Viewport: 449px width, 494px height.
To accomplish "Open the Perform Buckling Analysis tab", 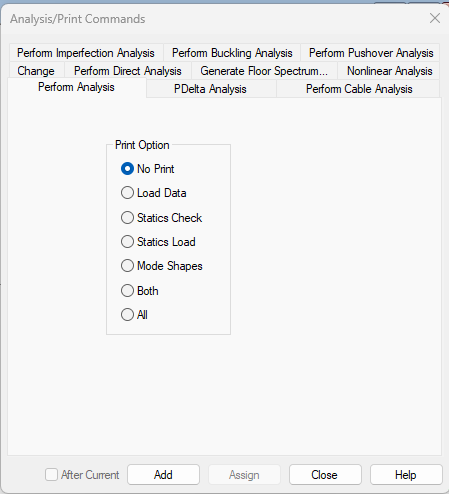I will coord(232,53).
